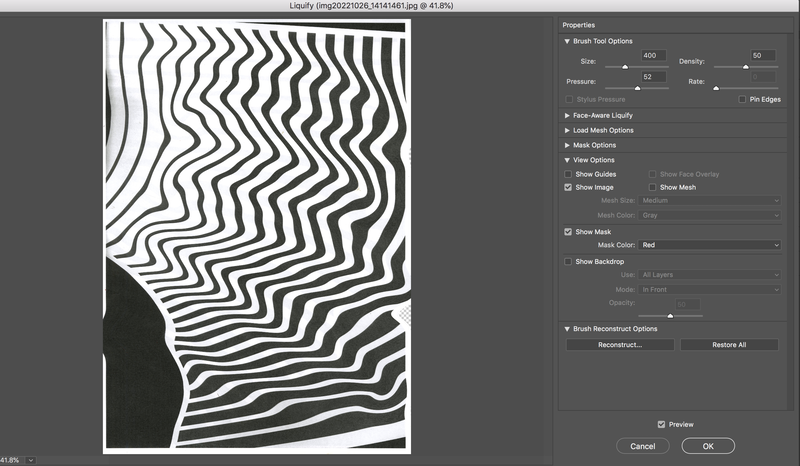Click the Density slider handle
The image size is (800, 466).
(x=745, y=67)
